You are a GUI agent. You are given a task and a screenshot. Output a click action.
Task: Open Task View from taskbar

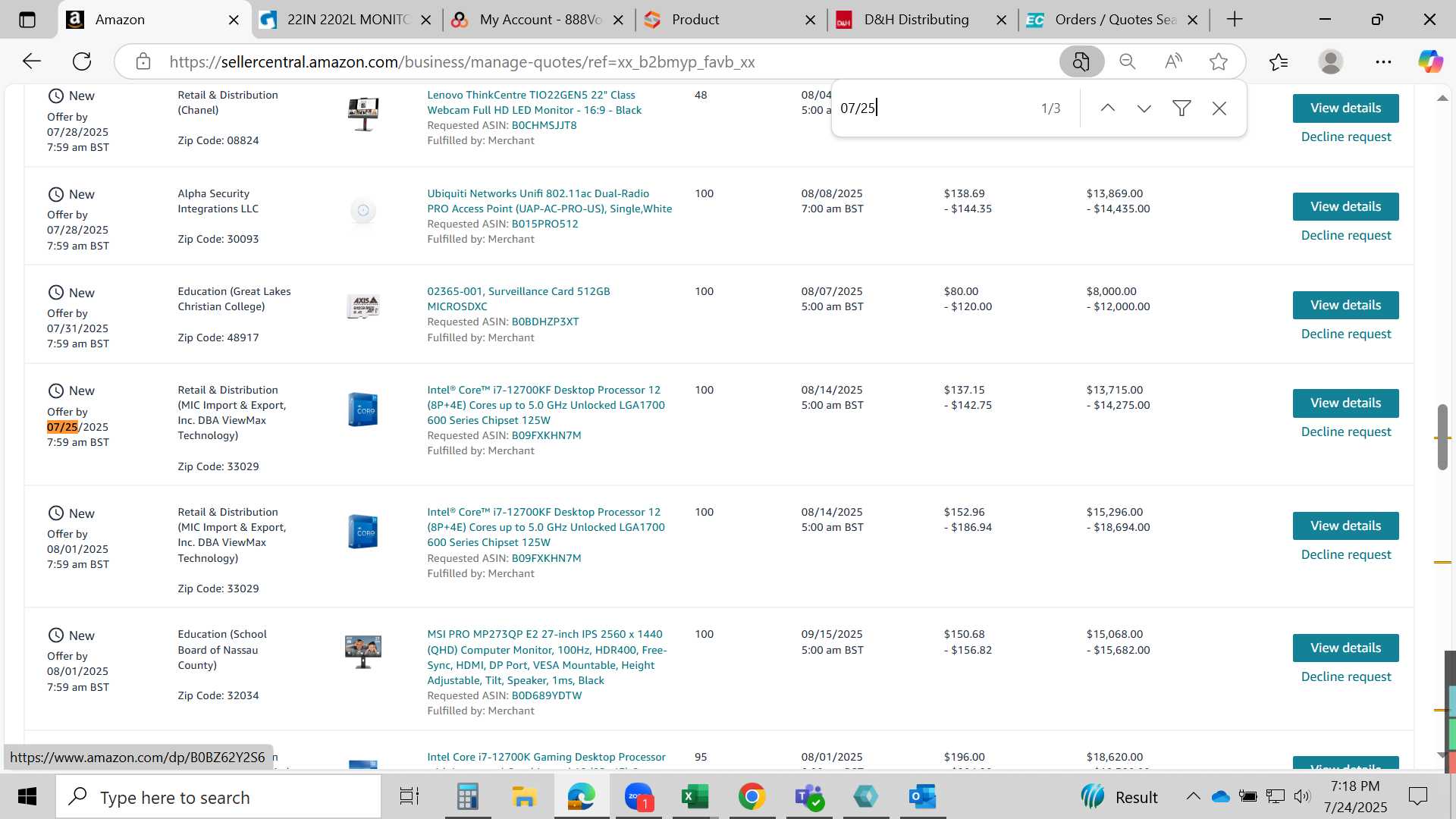[x=409, y=797]
